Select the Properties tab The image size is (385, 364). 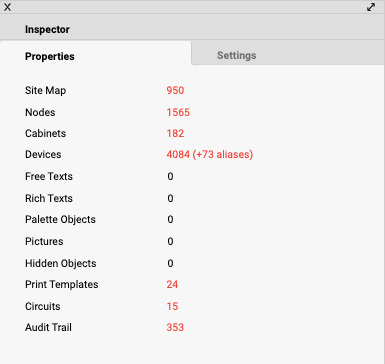pos(50,56)
